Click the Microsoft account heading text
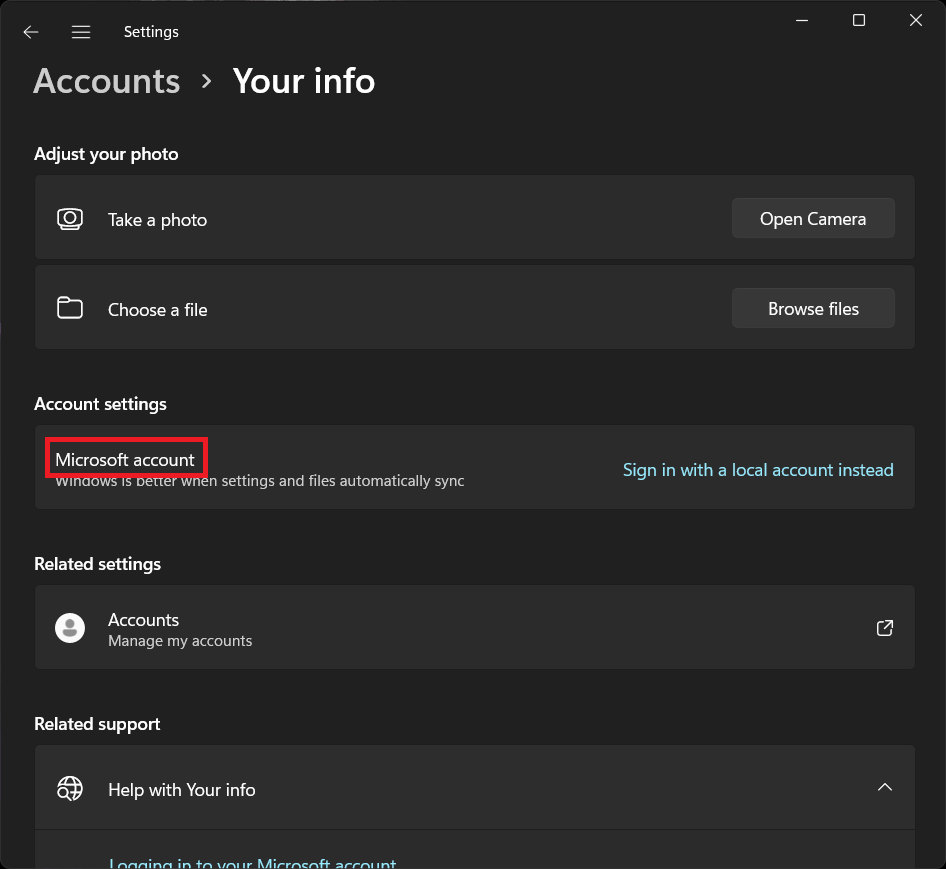 coord(125,460)
